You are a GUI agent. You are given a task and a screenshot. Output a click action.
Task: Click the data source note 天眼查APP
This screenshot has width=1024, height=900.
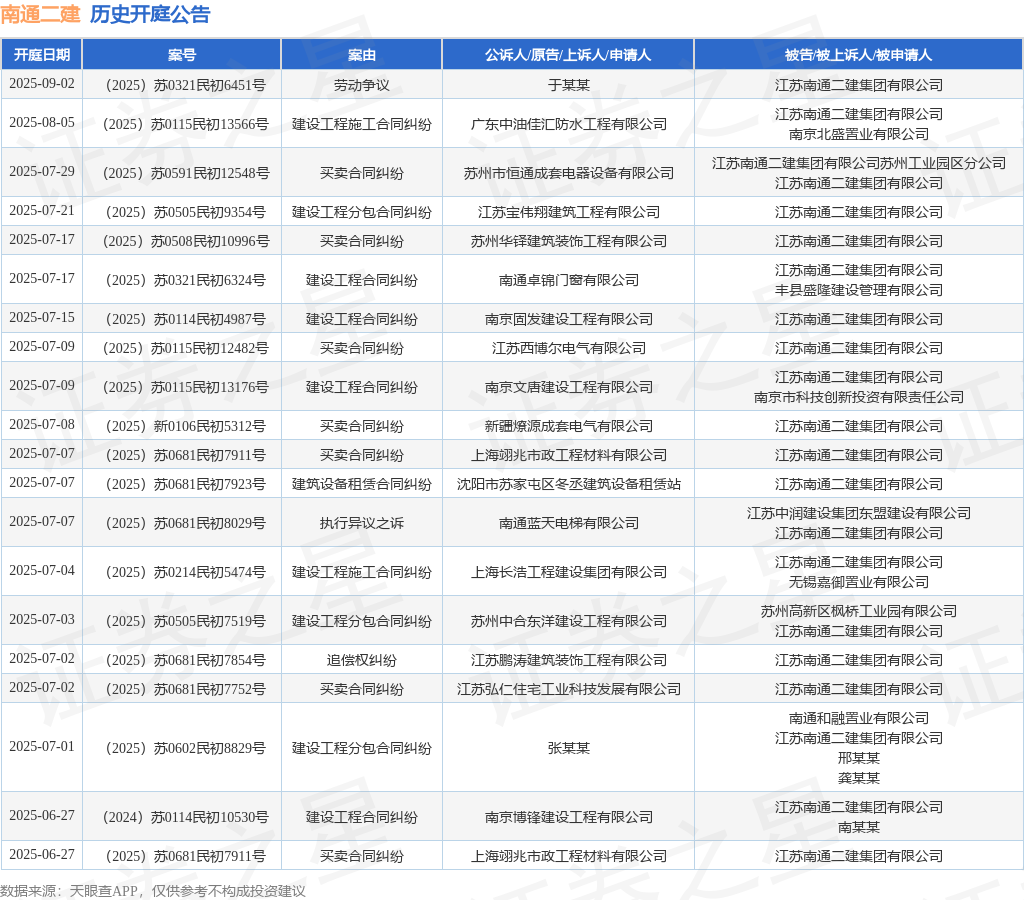[103, 891]
